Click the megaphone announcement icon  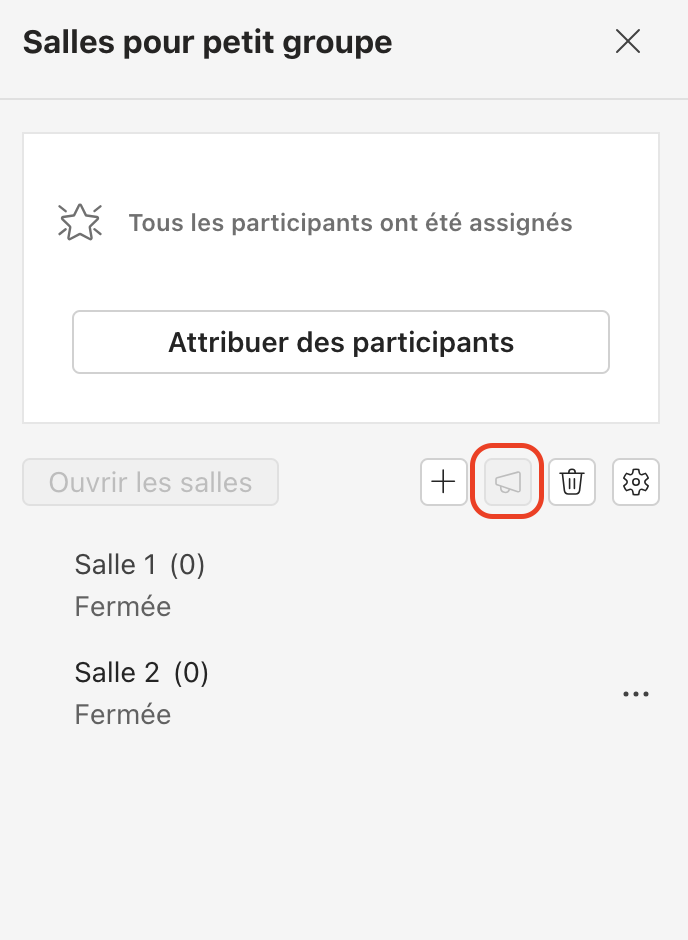507,483
